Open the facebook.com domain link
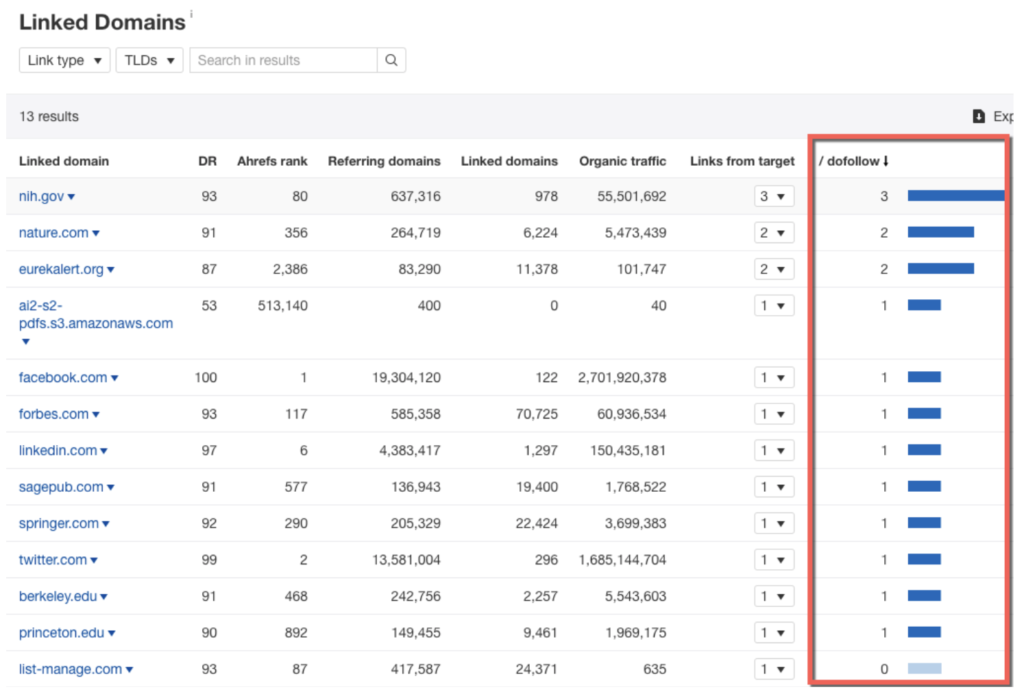The width and height of the screenshot is (1024, 700). (63, 378)
